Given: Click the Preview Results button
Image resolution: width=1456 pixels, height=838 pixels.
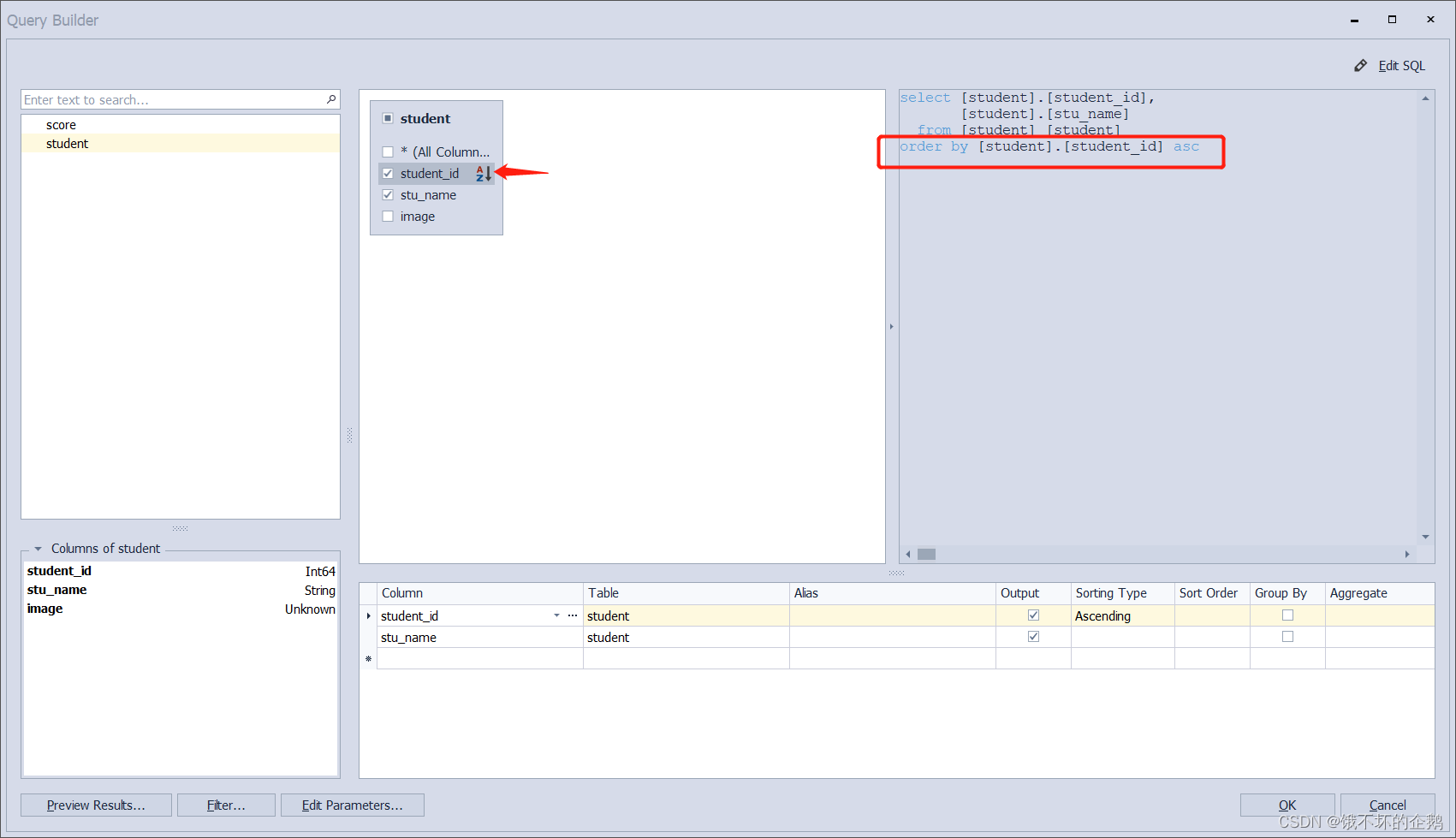Looking at the screenshot, I should tap(96, 805).
